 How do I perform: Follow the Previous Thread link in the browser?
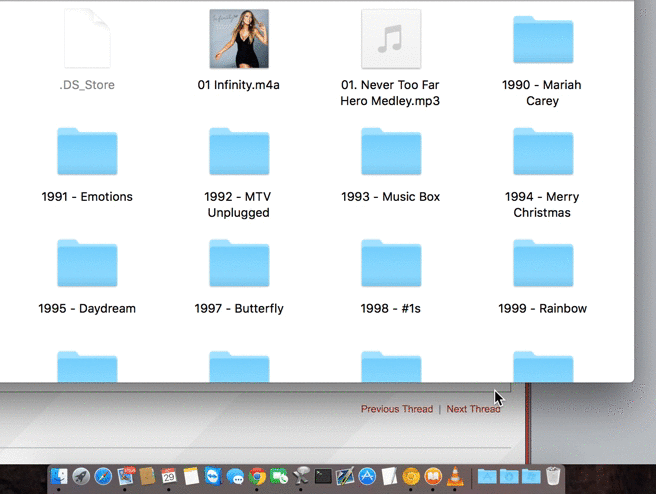(x=397, y=409)
